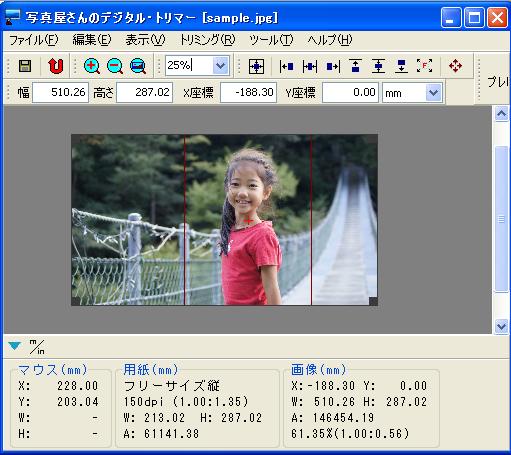The image size is (511, 455).
Task: Align the image to the right edge
Action: pos(333,66)
